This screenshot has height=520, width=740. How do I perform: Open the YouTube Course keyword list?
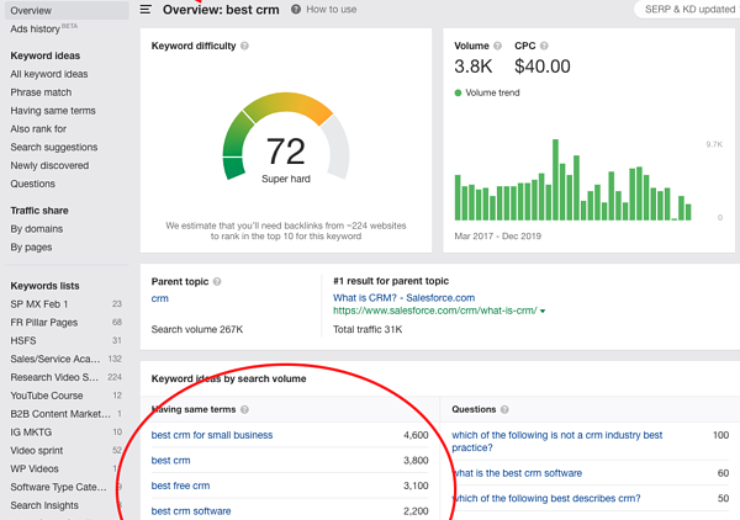(x=47, y=395)
